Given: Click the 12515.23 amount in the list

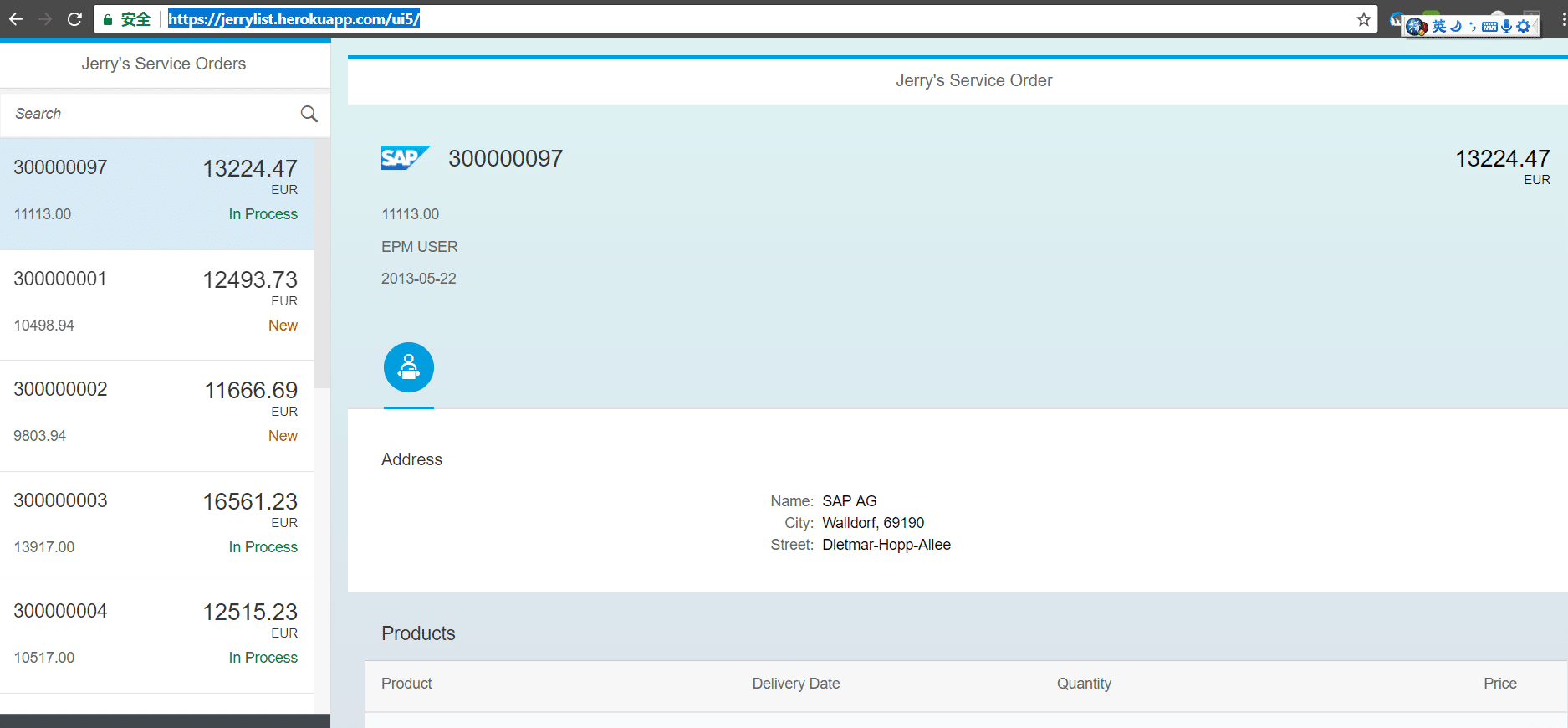Looking at the screenshot, I should point(250,612).
